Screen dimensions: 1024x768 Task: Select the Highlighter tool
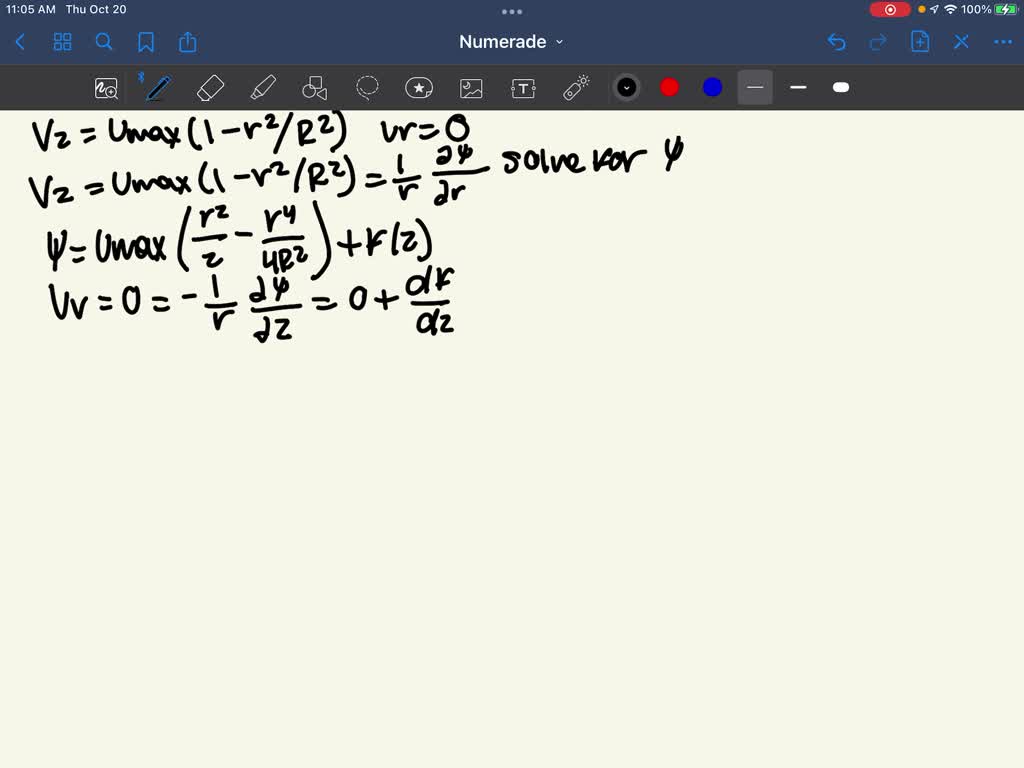263,88
